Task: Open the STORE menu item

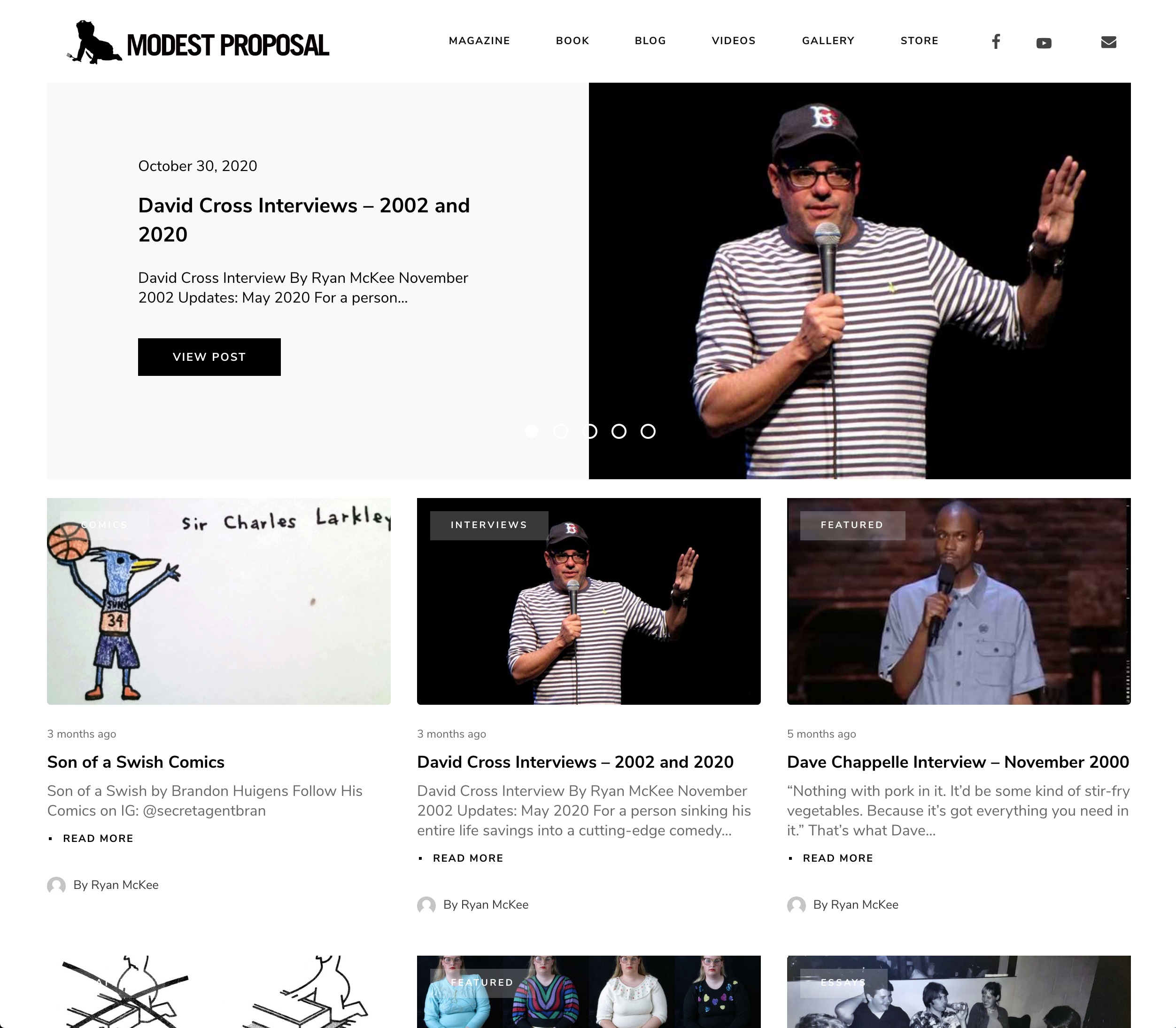Action: tap(919, 41)
